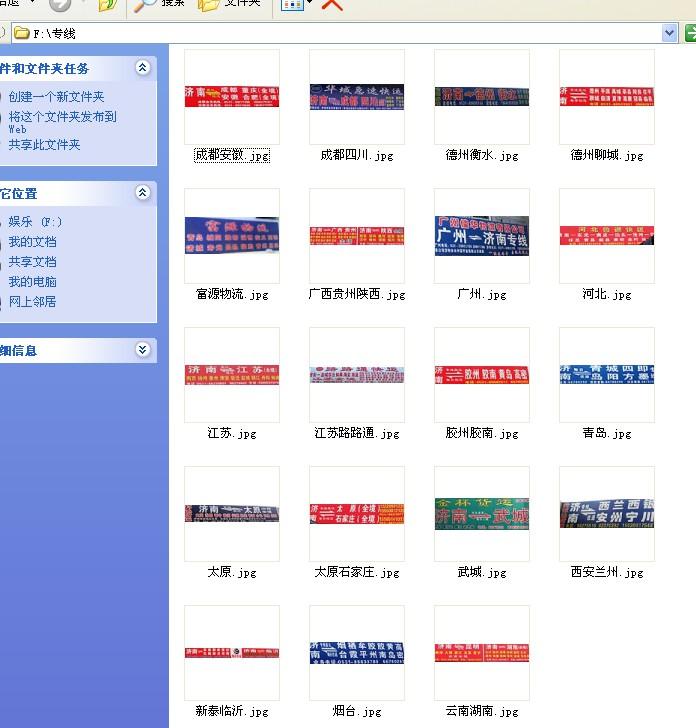This screenshot has height=728, width=696.
Task: Open the address bar dropdown arrow
Action: (669, 33)
